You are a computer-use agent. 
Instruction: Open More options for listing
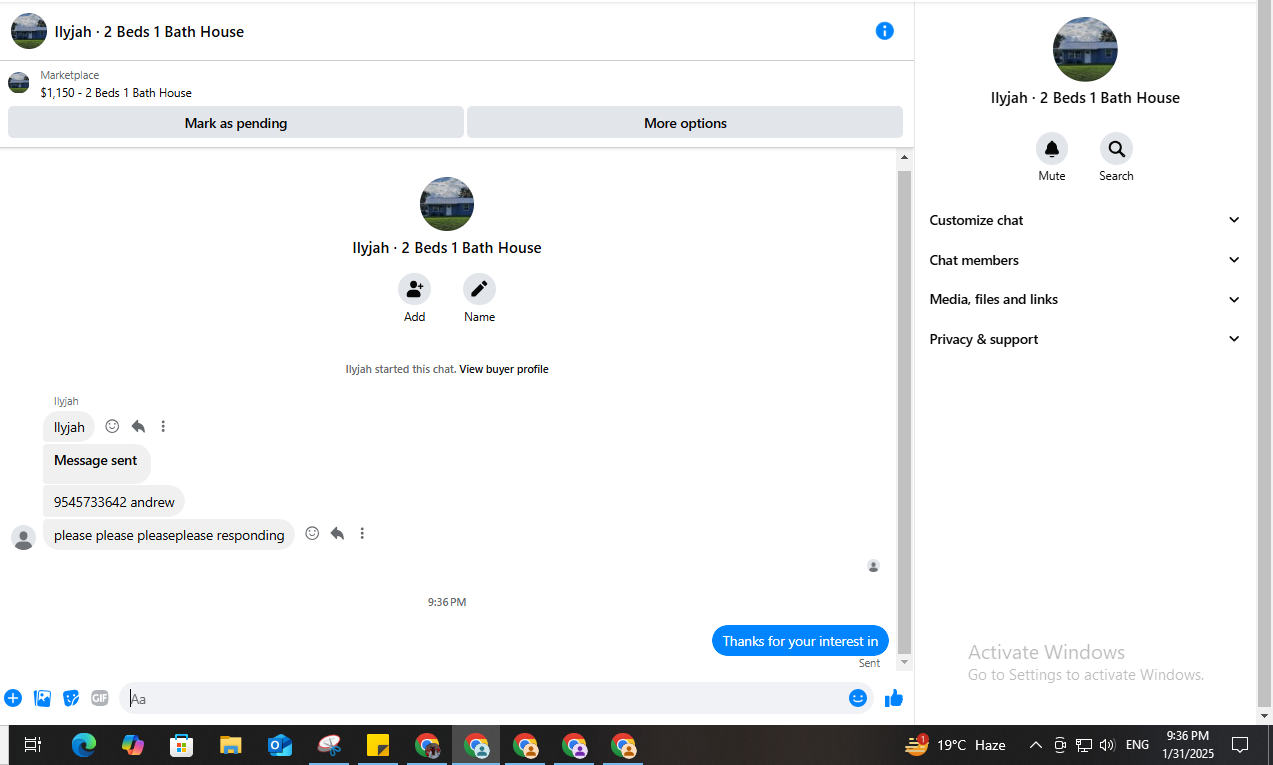click(685, 123)
